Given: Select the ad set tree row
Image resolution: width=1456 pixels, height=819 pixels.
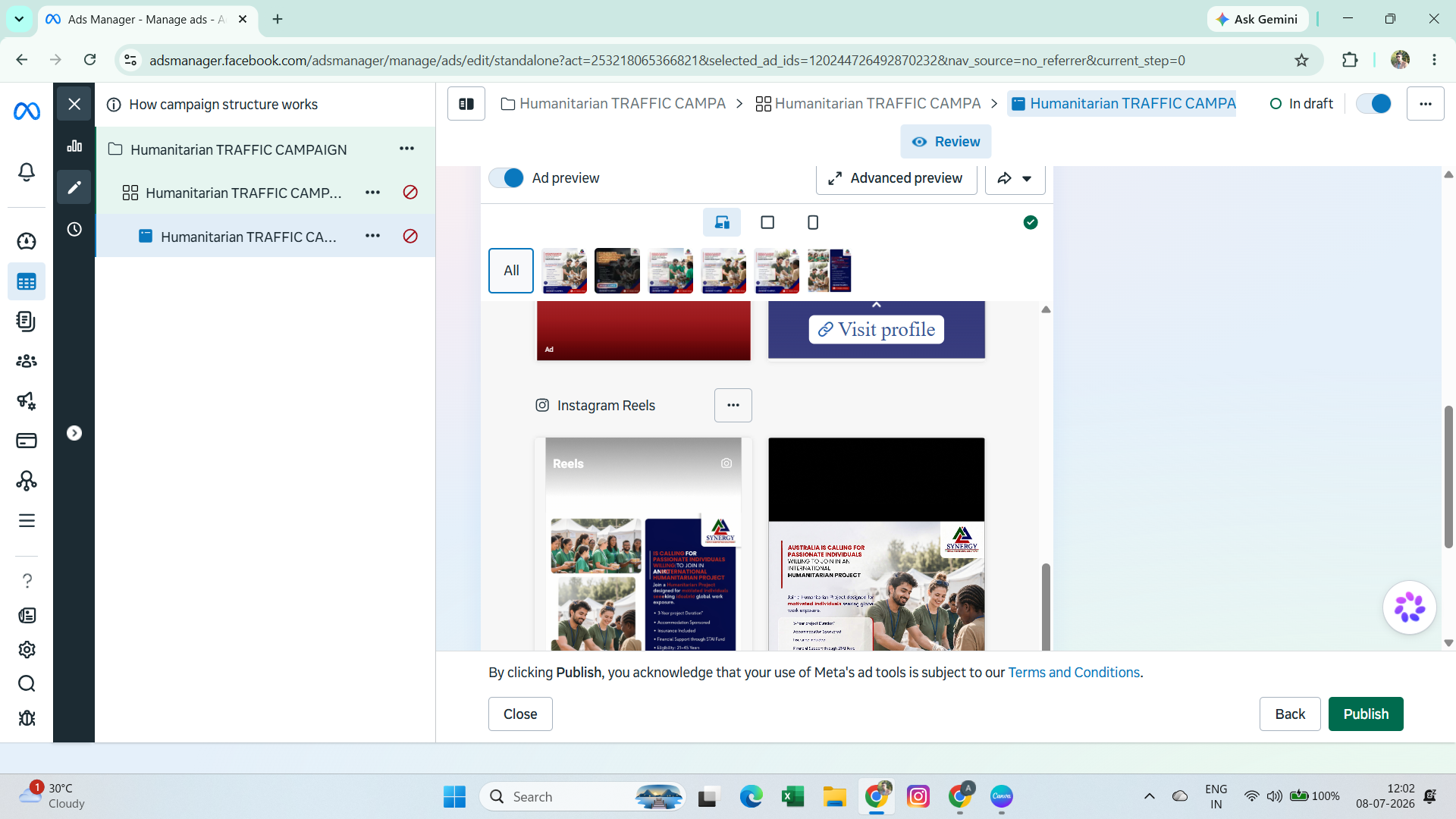Looking at the screenshot, I should (265, 193).
